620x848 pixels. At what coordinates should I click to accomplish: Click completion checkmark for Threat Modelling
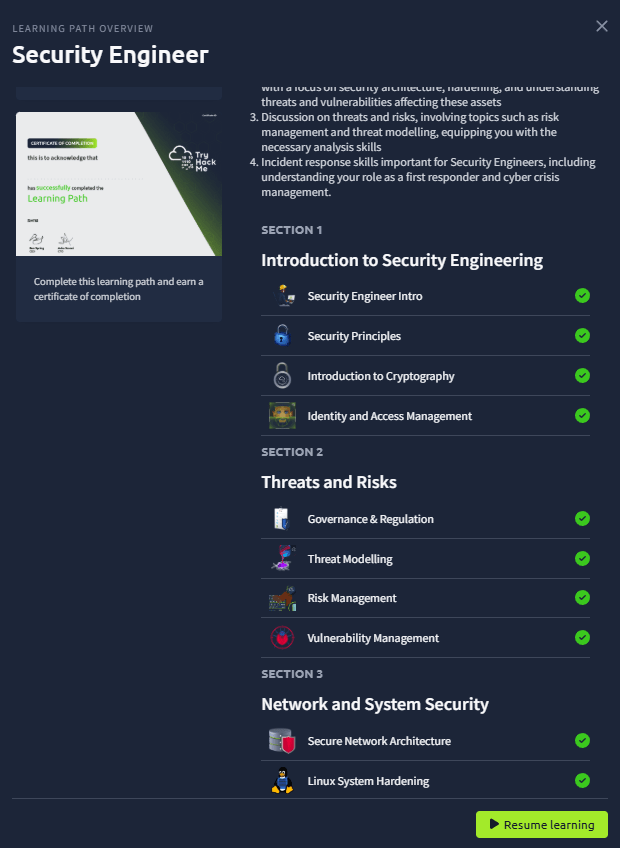point(582,559)
